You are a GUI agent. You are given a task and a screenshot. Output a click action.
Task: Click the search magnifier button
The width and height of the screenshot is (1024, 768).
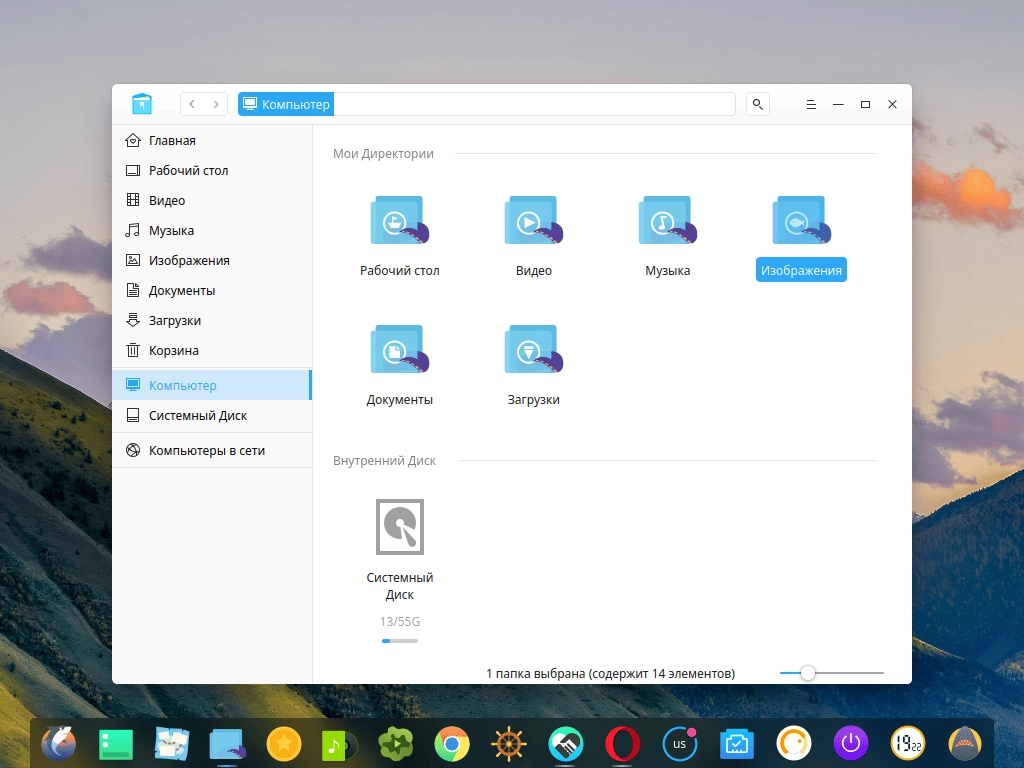(x=758, y=104)
